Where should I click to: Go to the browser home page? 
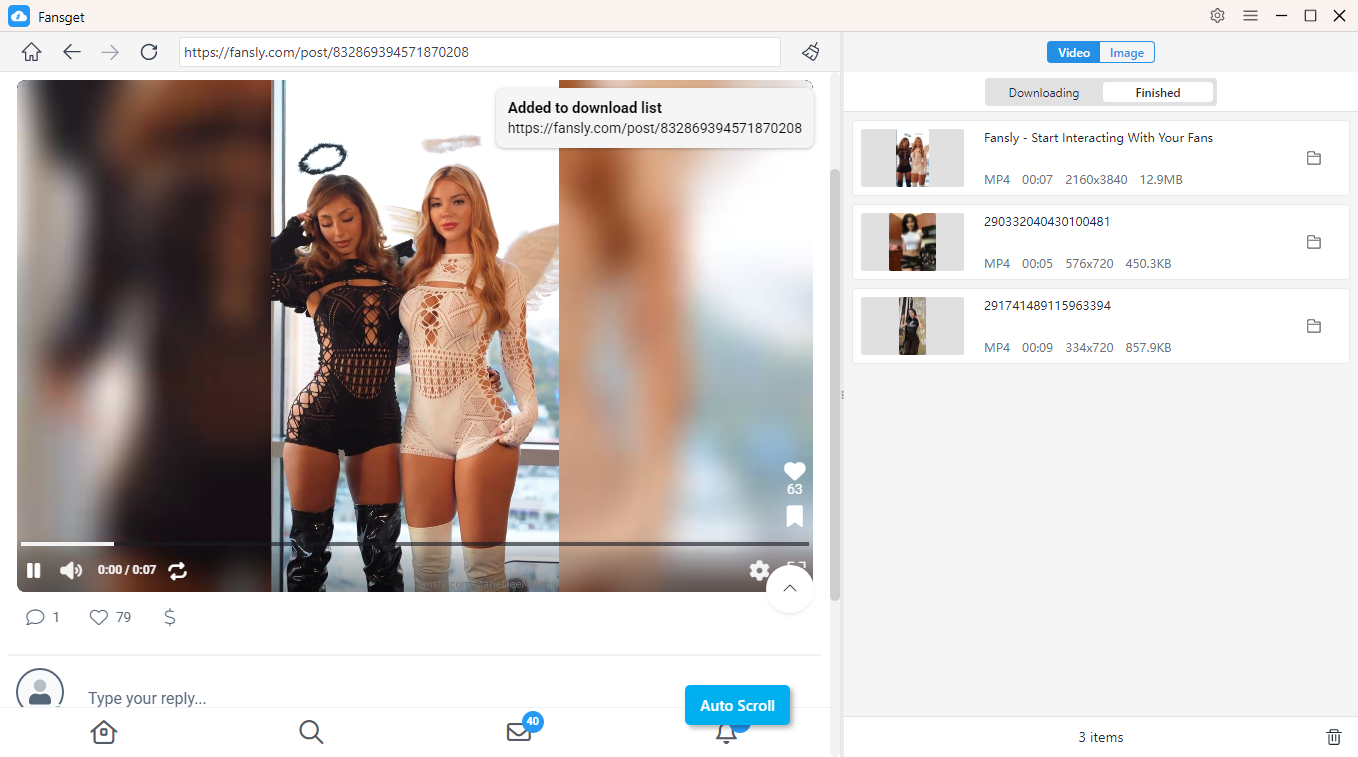point(32,52)
